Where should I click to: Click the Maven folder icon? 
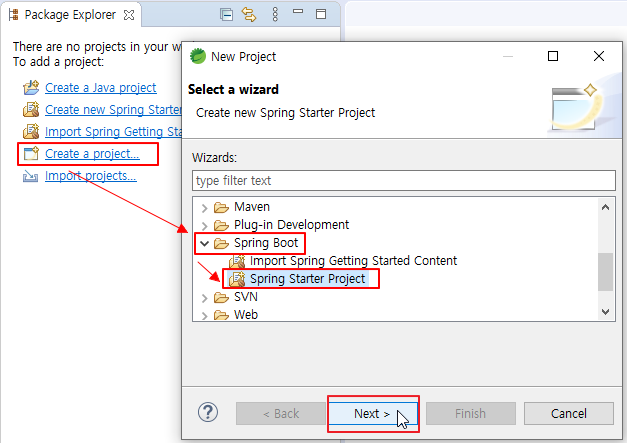click(x=221, y=207)
